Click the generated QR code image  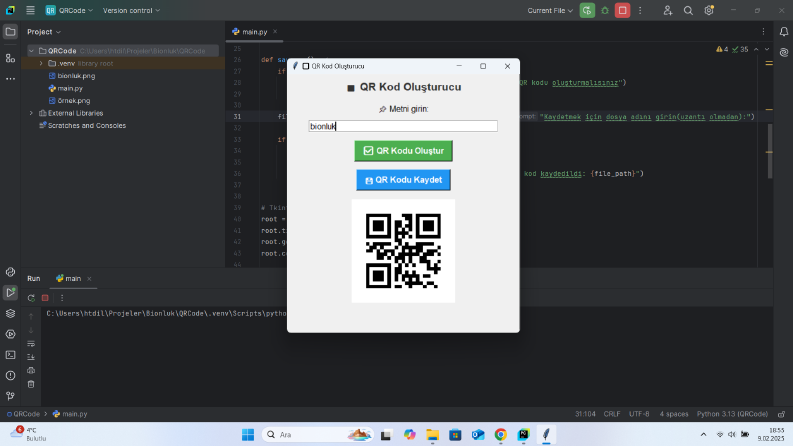[403, 251]
